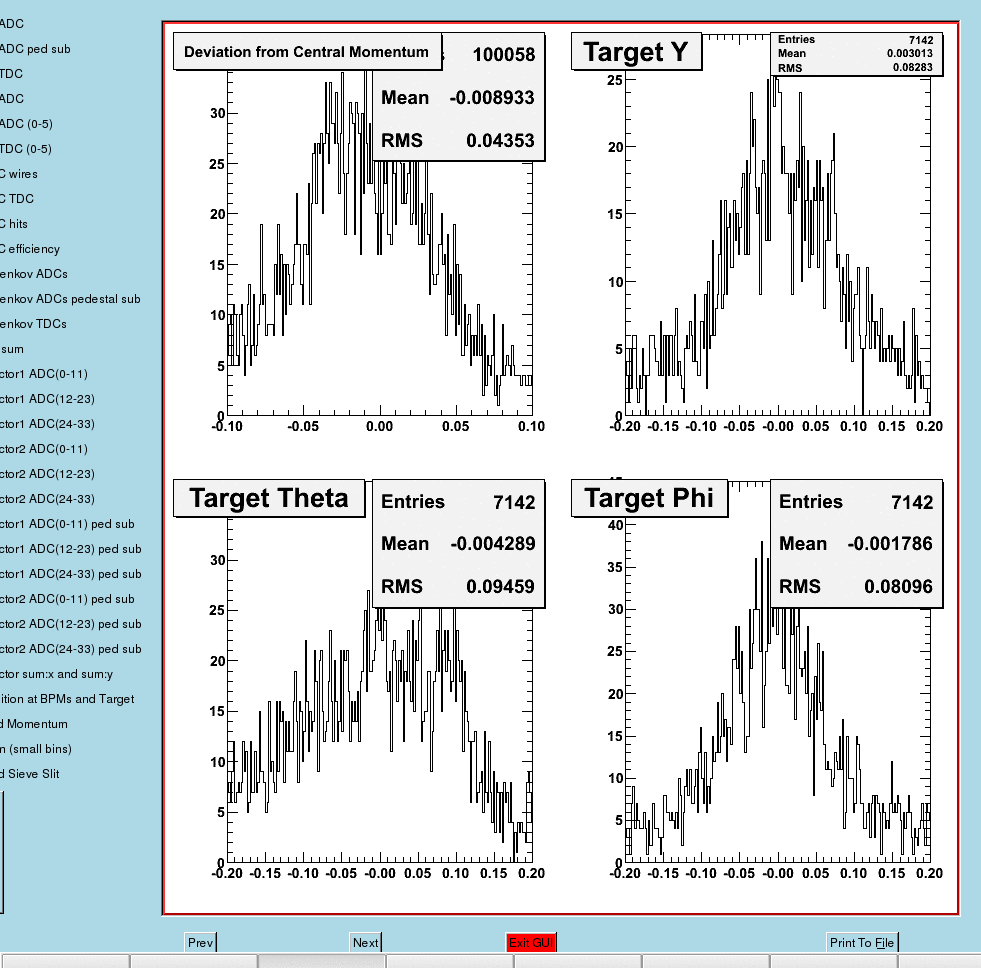
Task: Open the 'C efficiency' page
Action: pyautogui.click(x=30, y=249)
